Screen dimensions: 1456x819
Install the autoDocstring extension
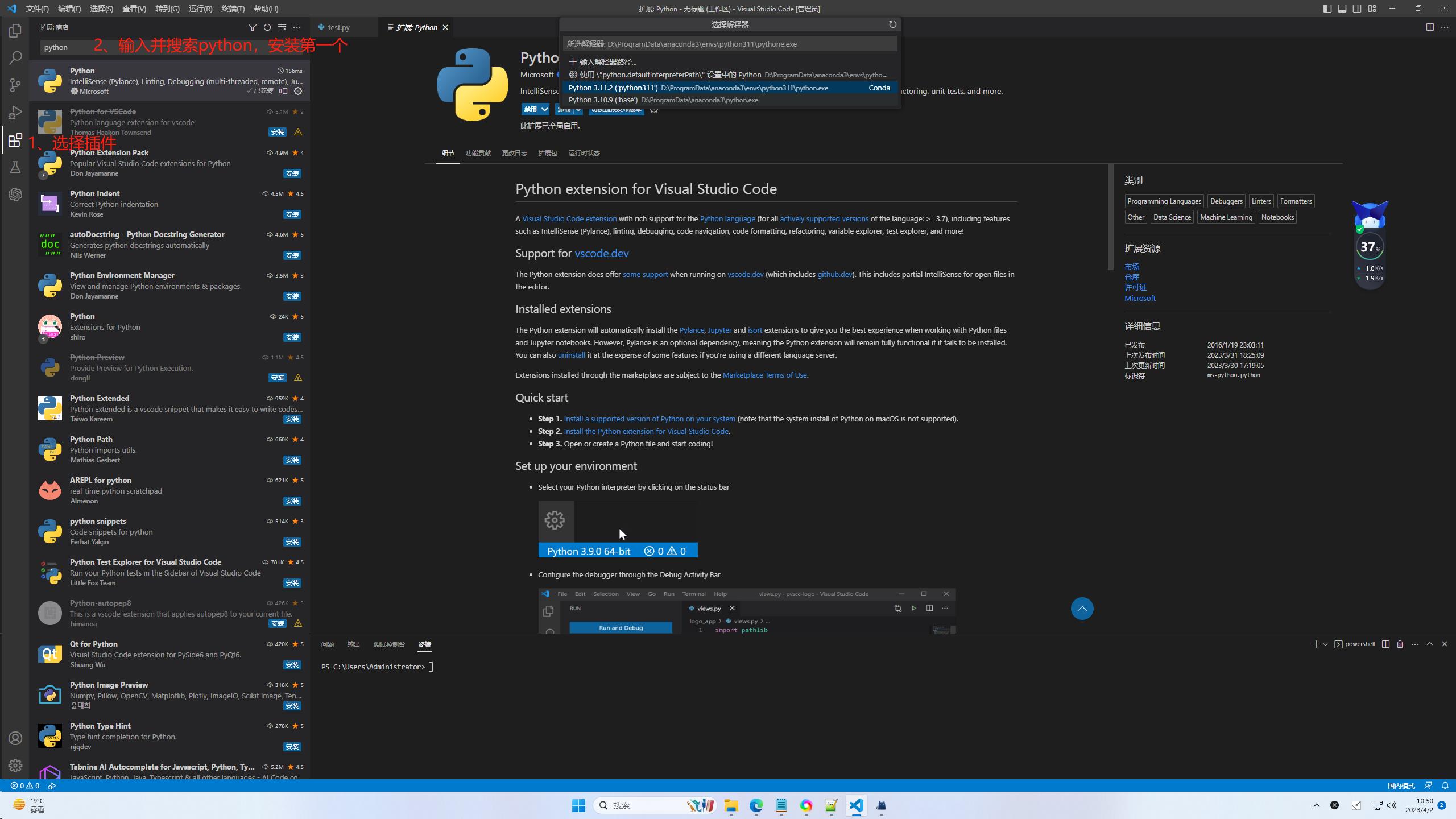coord(292,255)
